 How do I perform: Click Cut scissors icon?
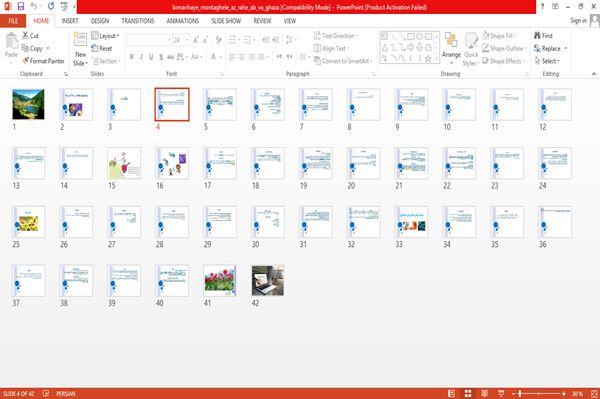pos(25,36)
